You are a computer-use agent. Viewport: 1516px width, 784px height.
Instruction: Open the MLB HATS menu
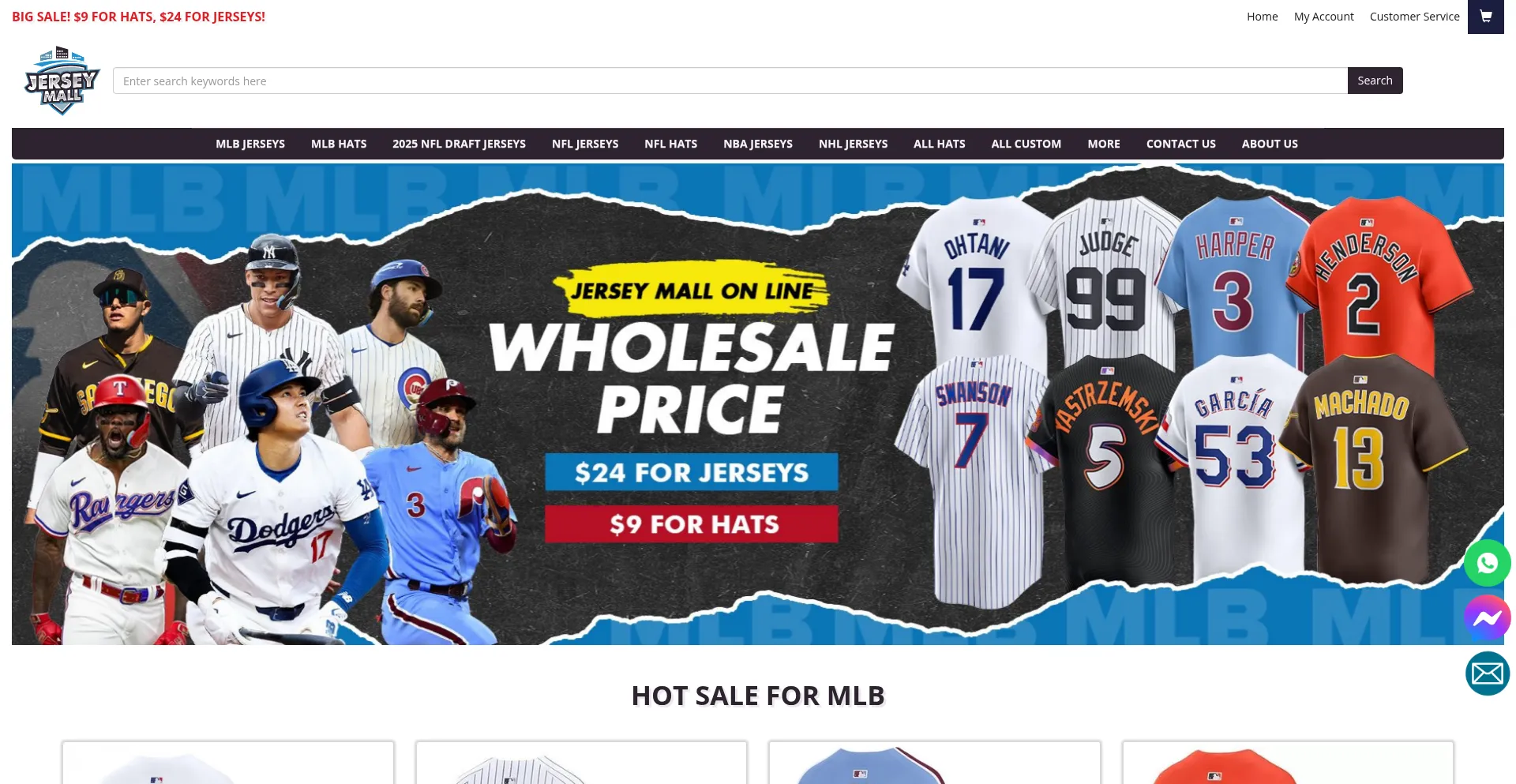pyautogui.click(x=339, y=144)
